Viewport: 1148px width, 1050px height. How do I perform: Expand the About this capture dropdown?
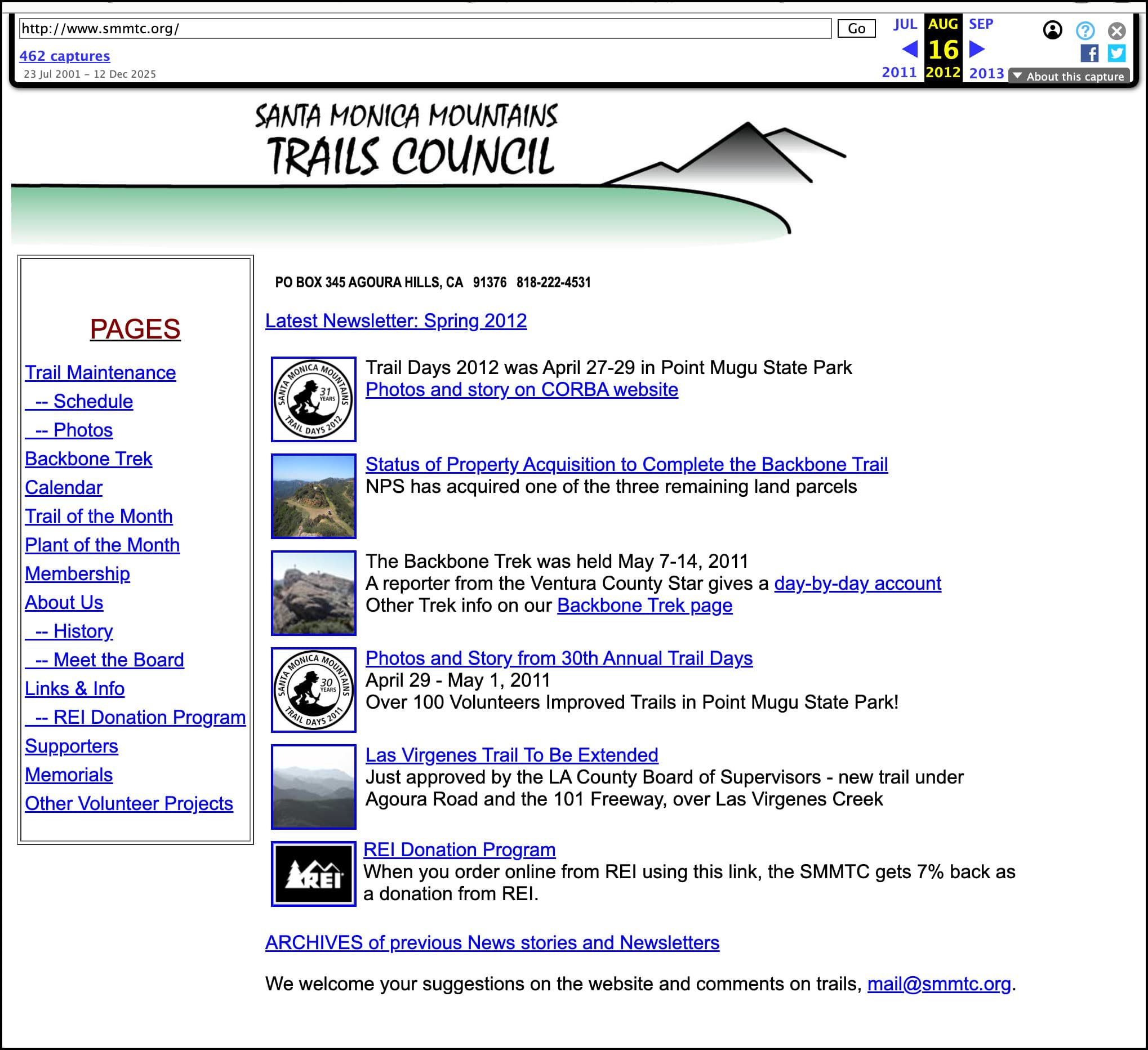coord(1068,76)
